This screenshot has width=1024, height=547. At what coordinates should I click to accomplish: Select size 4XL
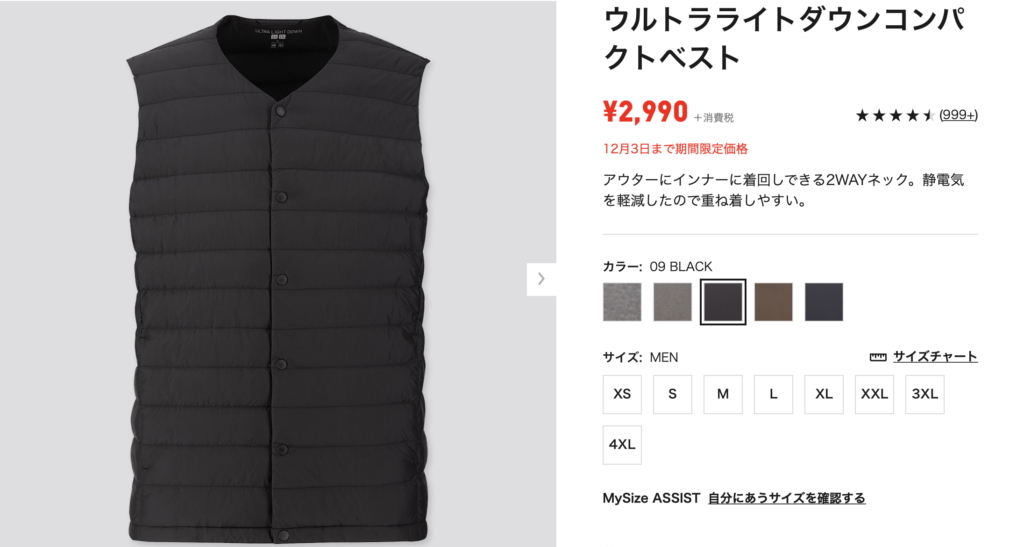(x=622, y=445)
